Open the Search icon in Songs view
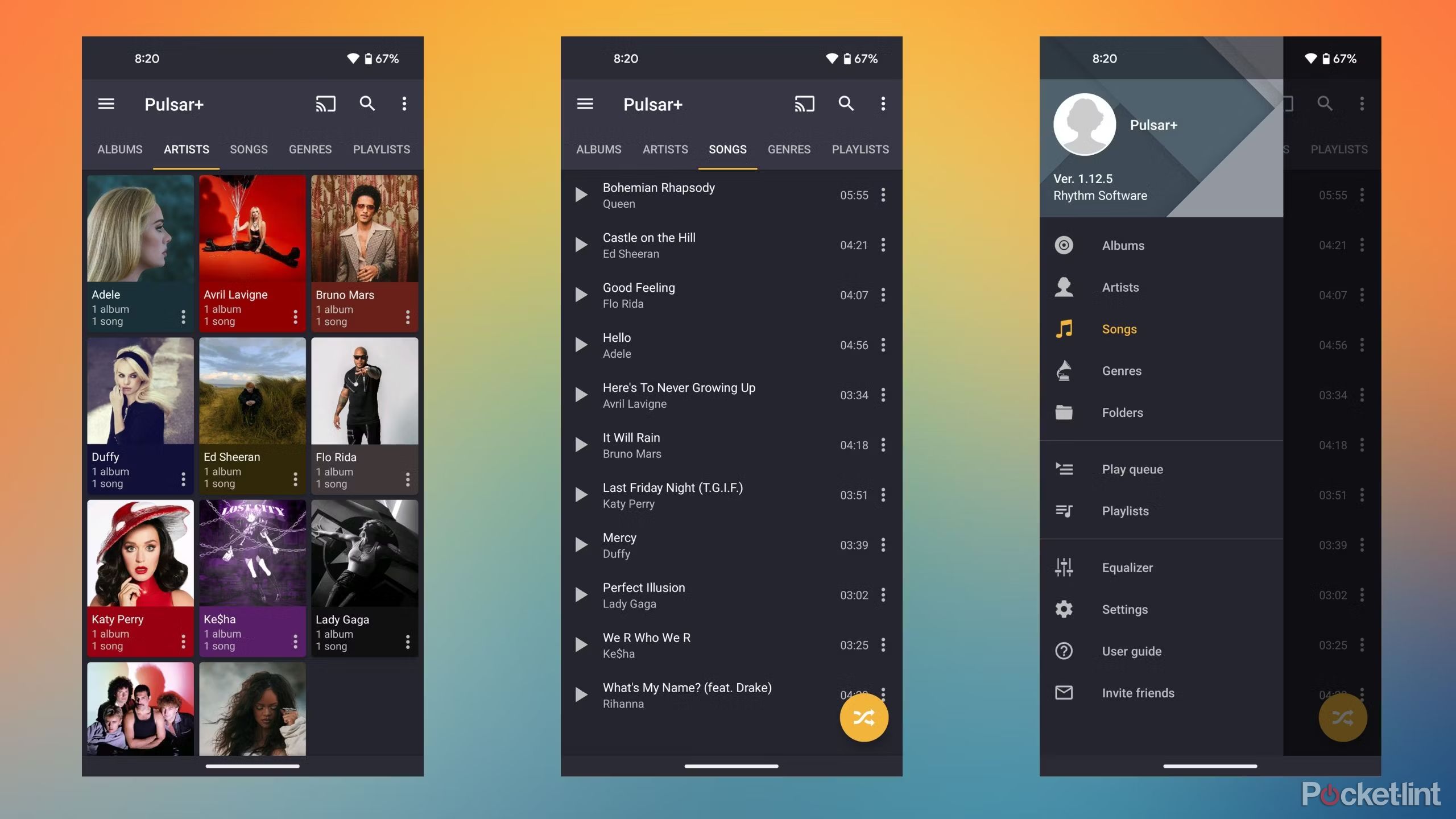This screenshot has width=1456, height=819. (x=844, y=103)
